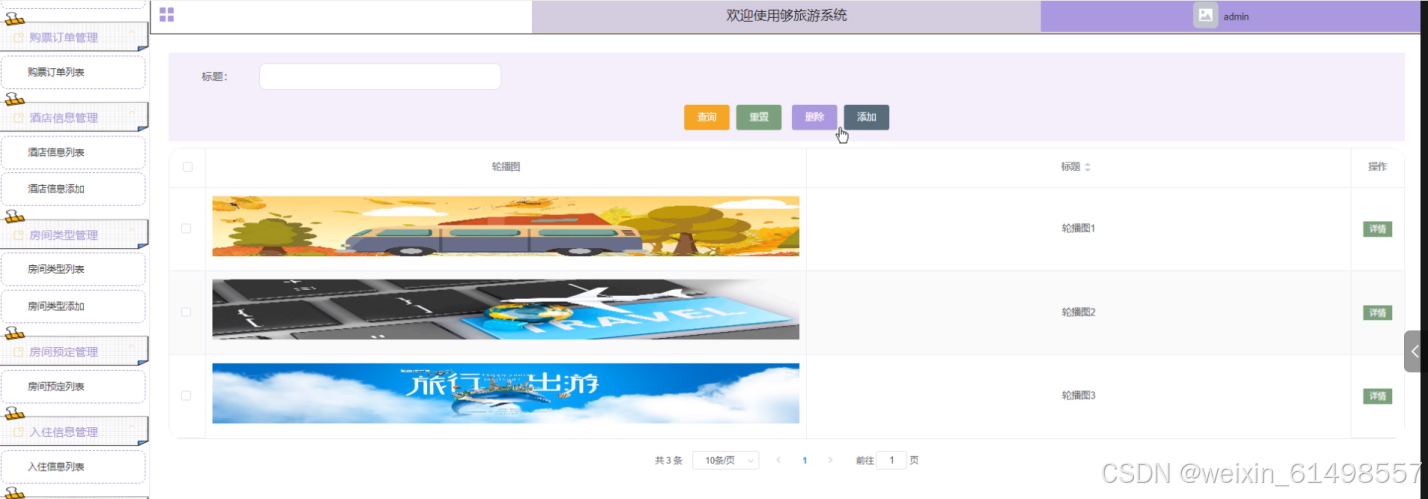
Task: Click the blue sky 旅行出游 carousel thumbnail
Action: [506, 393]
